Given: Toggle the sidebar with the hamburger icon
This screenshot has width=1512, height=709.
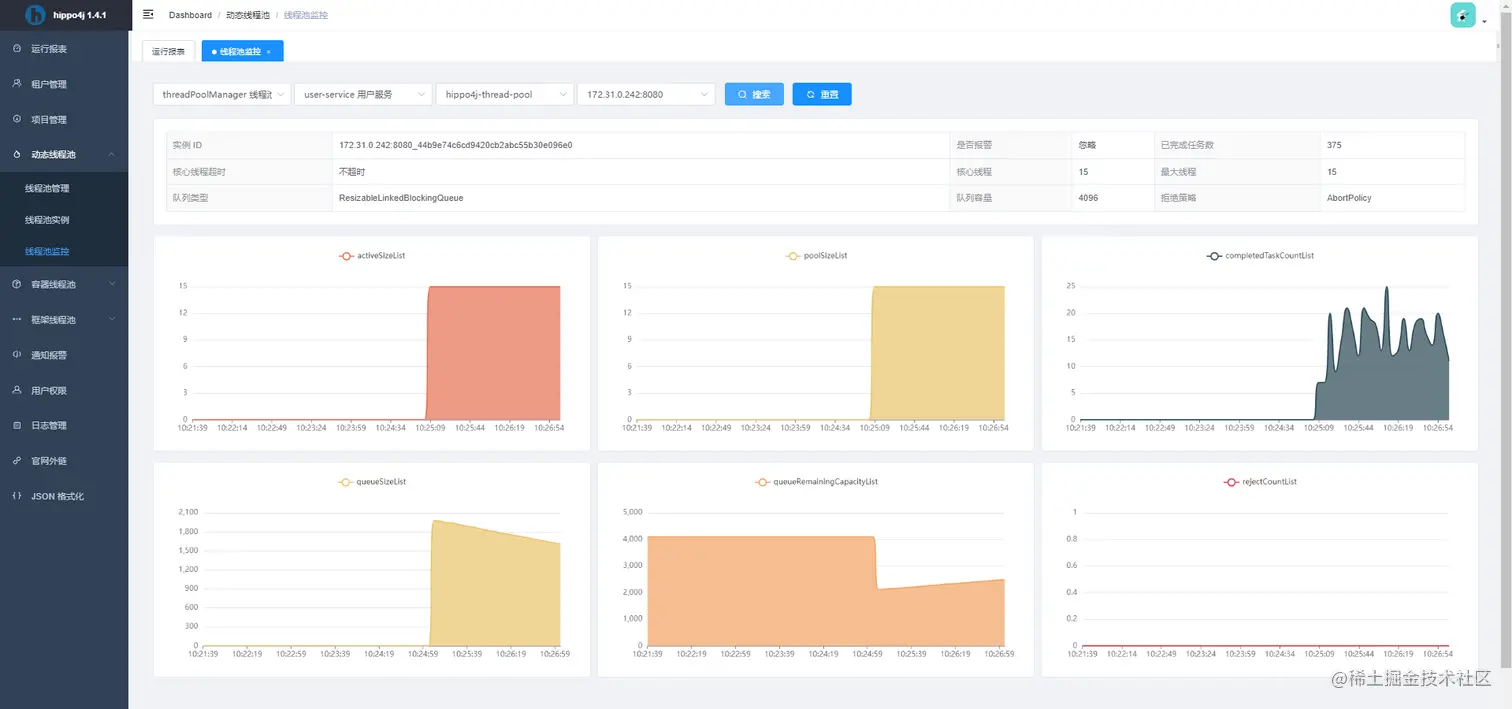Looking at the screenshot, I should pos(148,15).
